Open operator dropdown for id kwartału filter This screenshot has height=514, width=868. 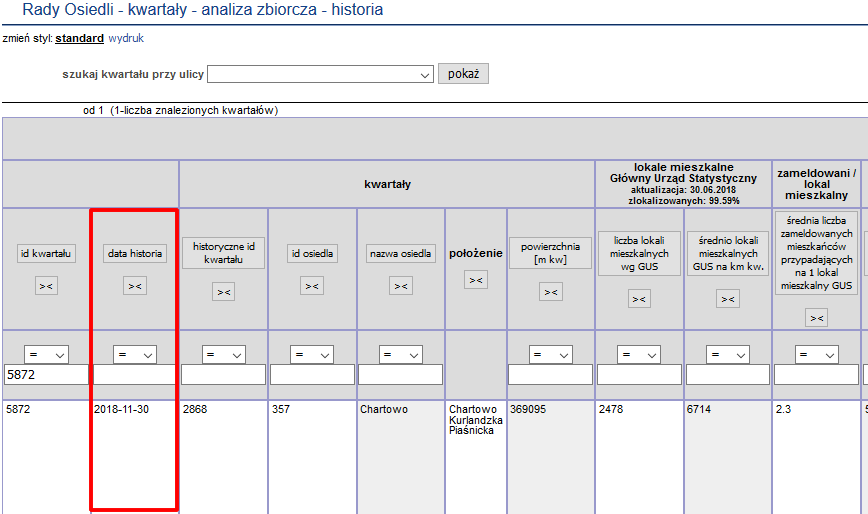click(46, 355)
